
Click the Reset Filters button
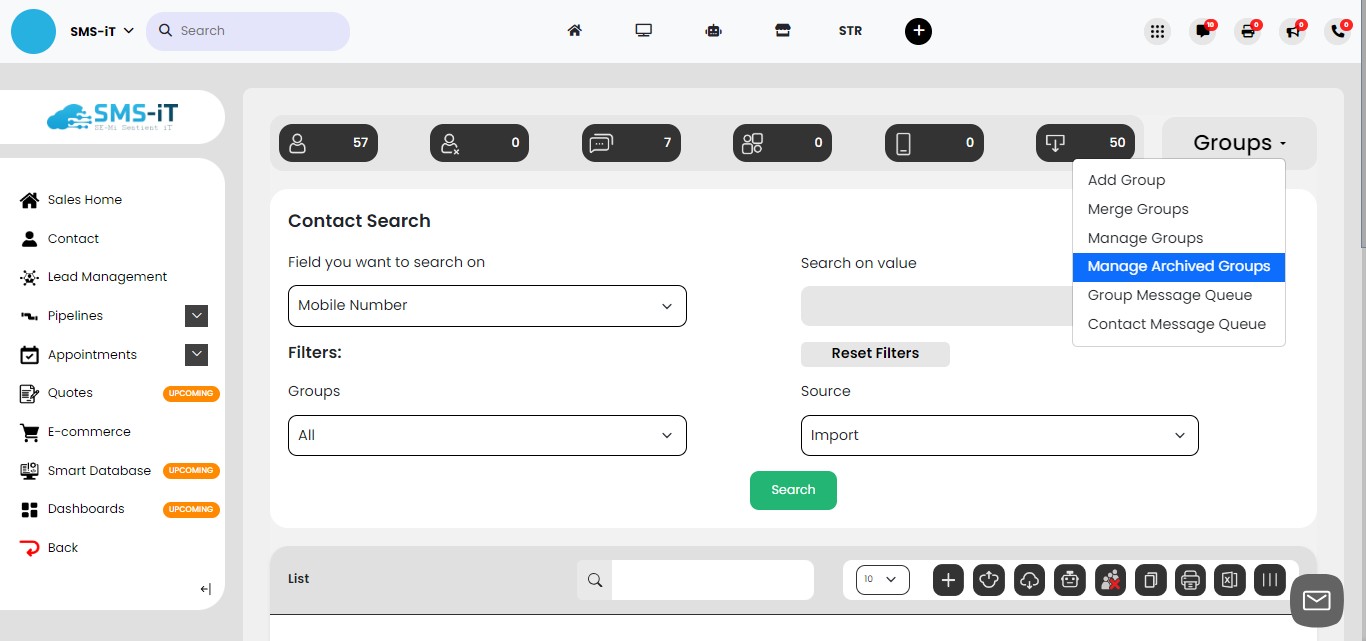click(875, 353)
